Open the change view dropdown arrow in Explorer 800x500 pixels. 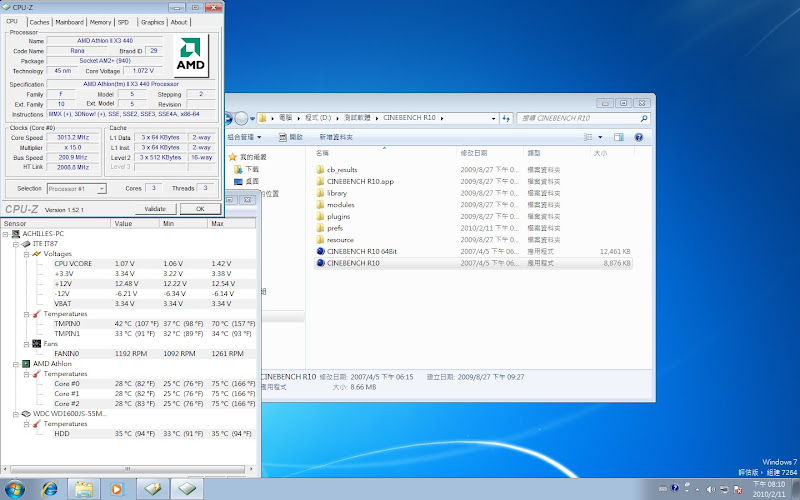click(601, 137)
